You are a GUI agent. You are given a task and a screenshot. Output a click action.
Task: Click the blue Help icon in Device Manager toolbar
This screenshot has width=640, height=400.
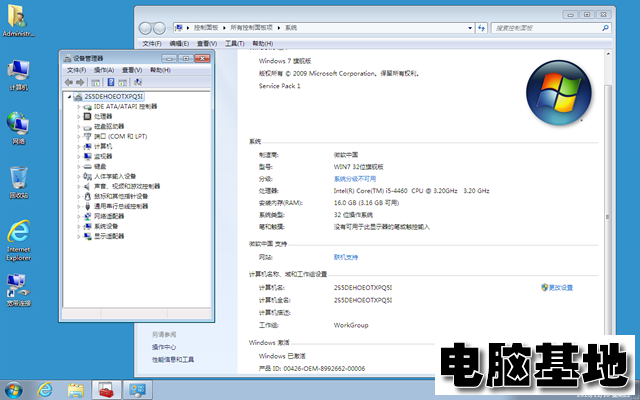[111, 82]
